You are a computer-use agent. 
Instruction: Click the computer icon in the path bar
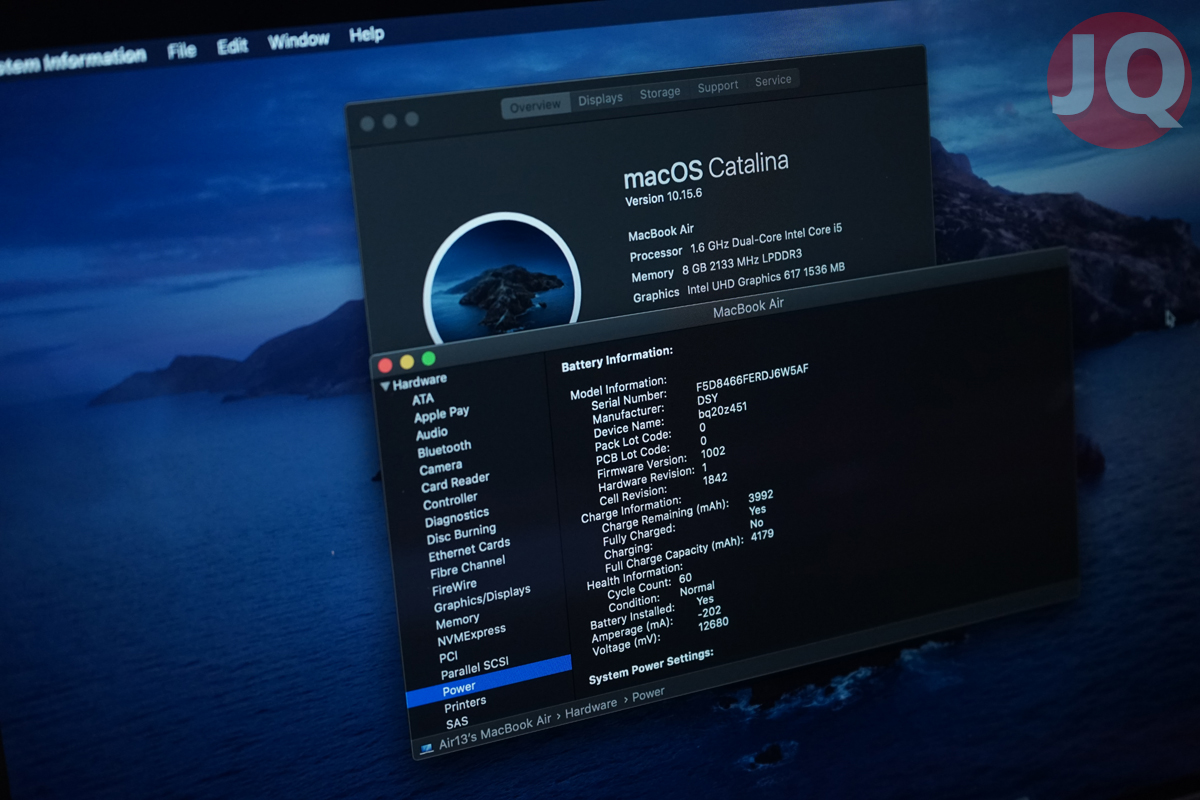tap(426, 747)
